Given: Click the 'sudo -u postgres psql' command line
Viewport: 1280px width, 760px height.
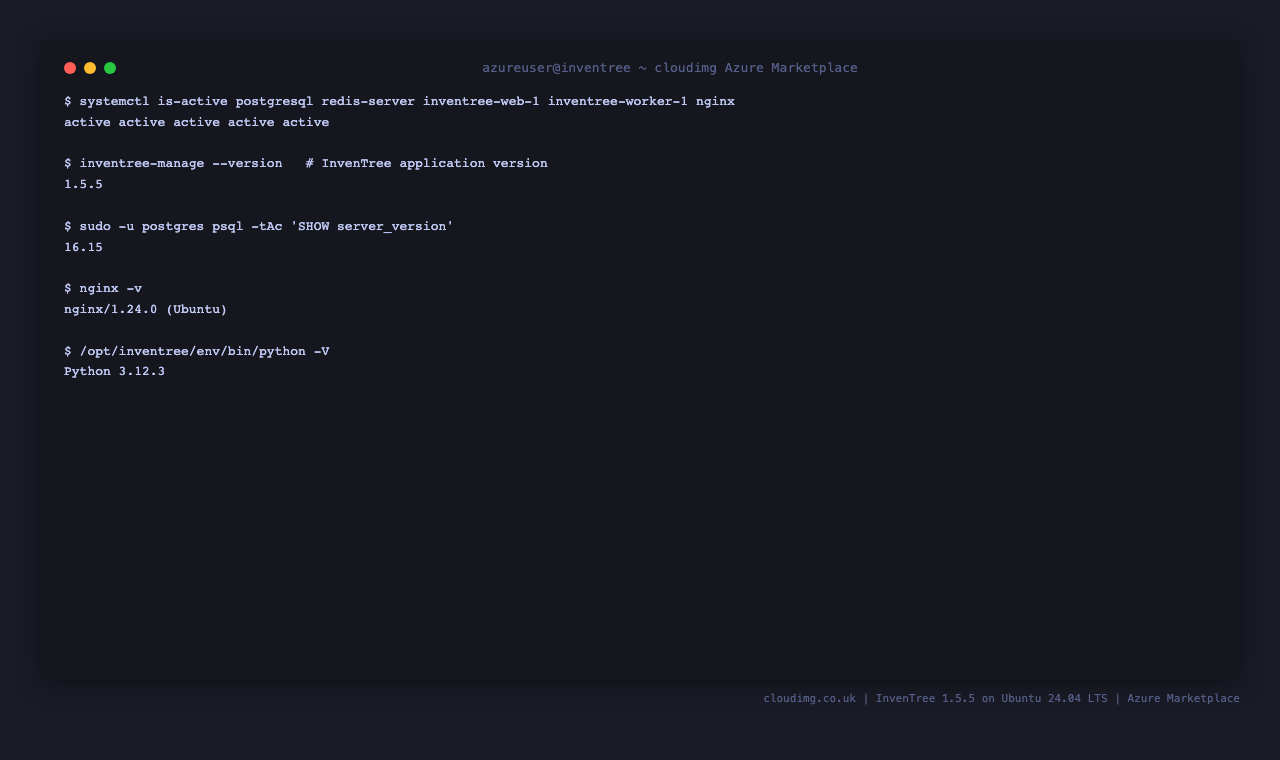Looking at the screenshot, I should coord(259,227).
